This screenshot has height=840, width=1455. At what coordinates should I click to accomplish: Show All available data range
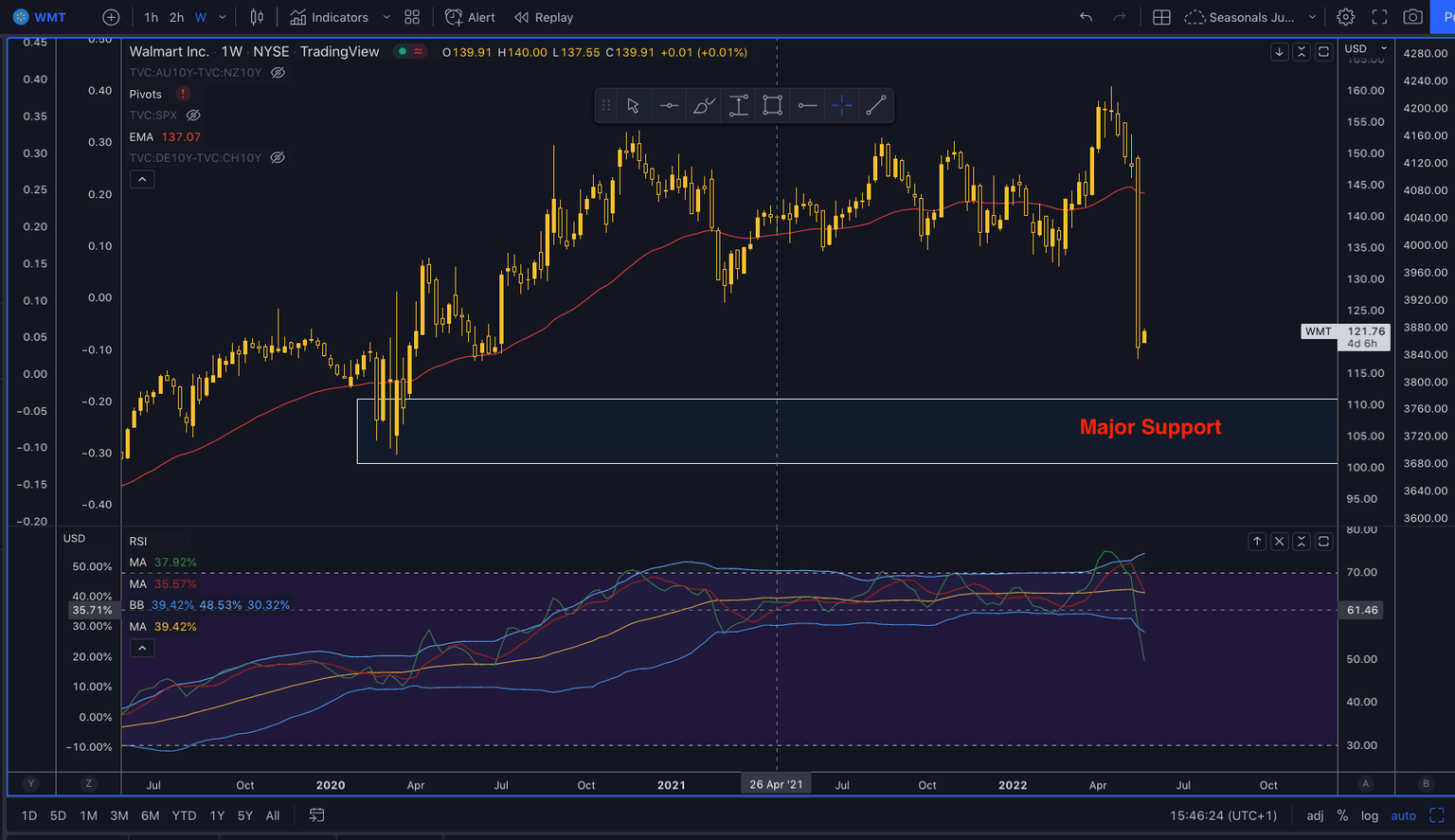pos(273,815)
